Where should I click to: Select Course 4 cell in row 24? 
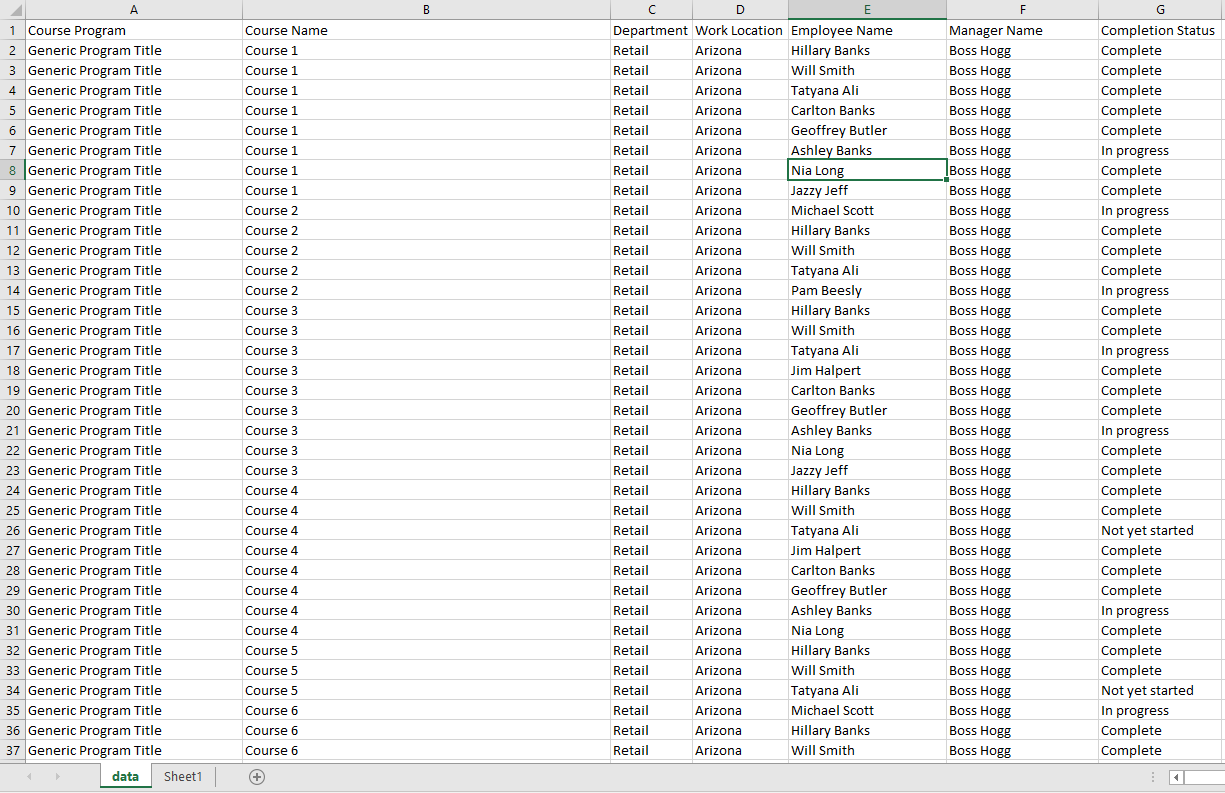click(426, 490)
